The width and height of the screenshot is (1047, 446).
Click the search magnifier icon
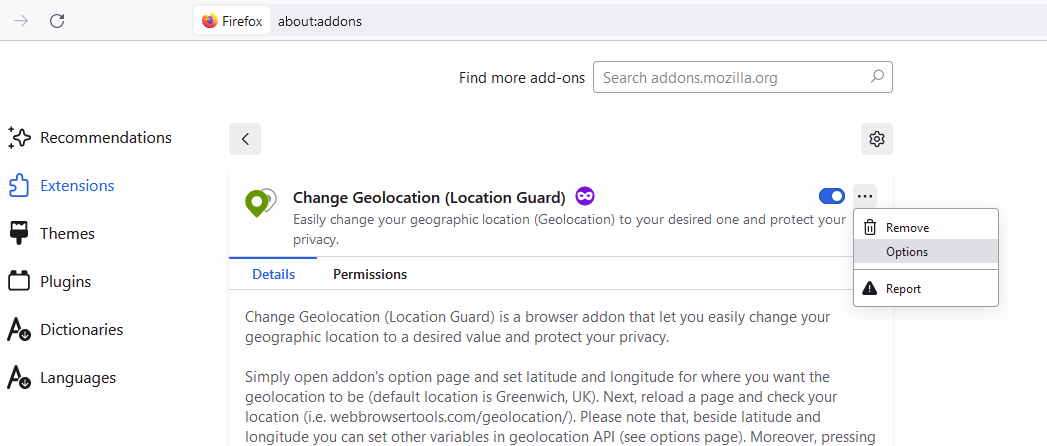pyautogui.click(x=877, y=77)
